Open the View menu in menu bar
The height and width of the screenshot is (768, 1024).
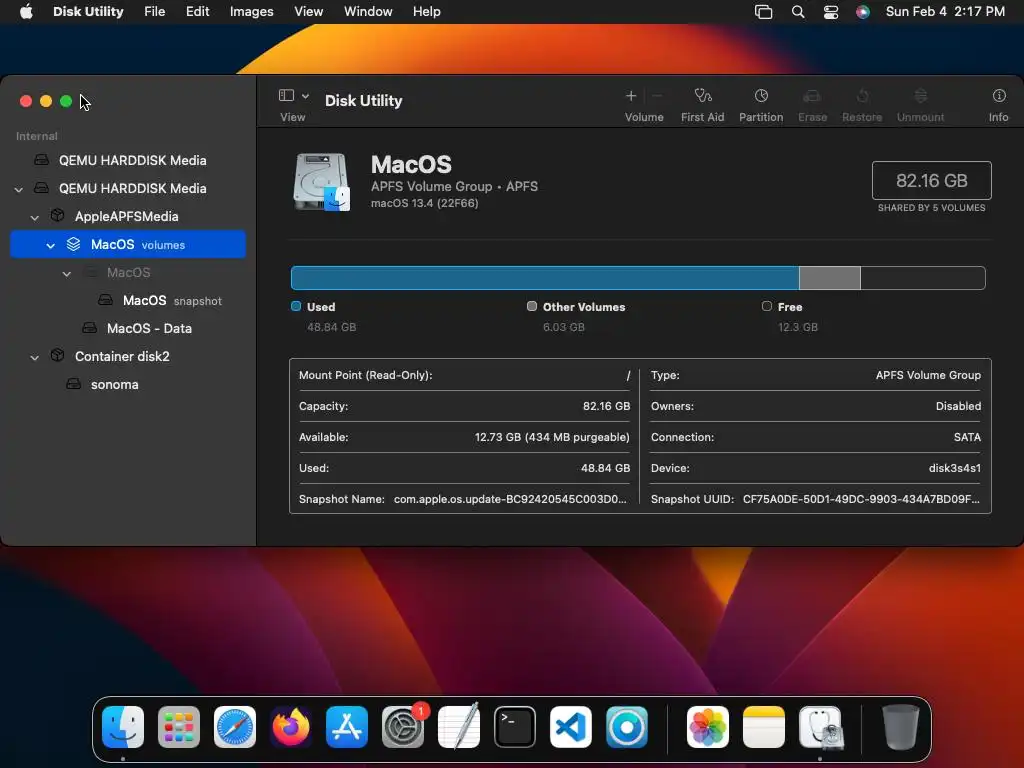(308, 12)
